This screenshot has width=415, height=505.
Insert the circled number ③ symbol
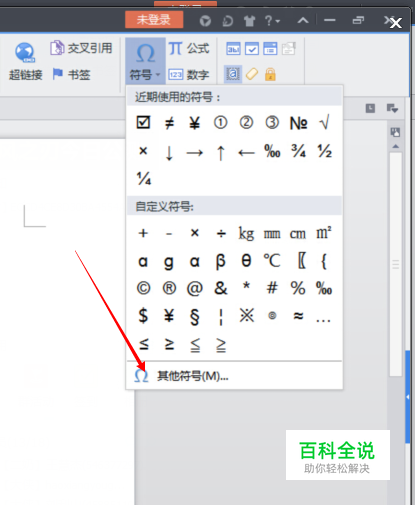[x=272, y=123]
